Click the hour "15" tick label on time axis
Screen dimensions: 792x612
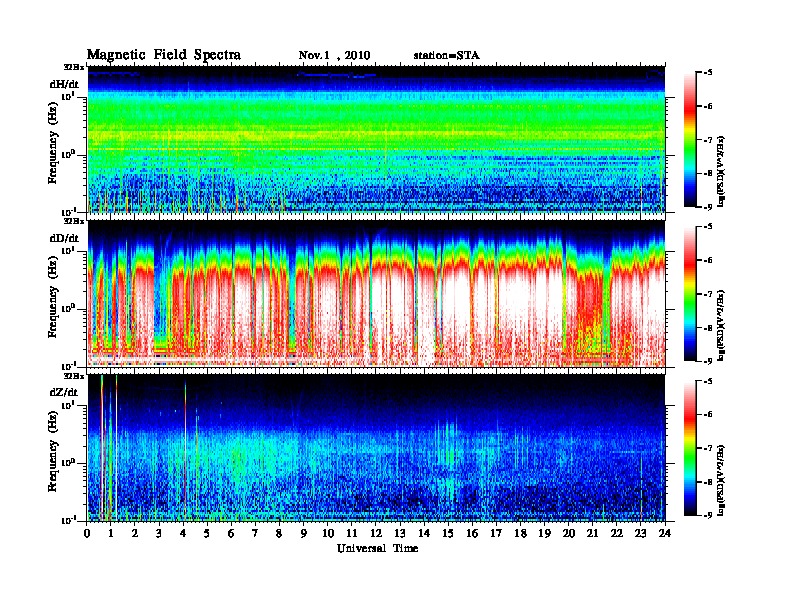448,533
